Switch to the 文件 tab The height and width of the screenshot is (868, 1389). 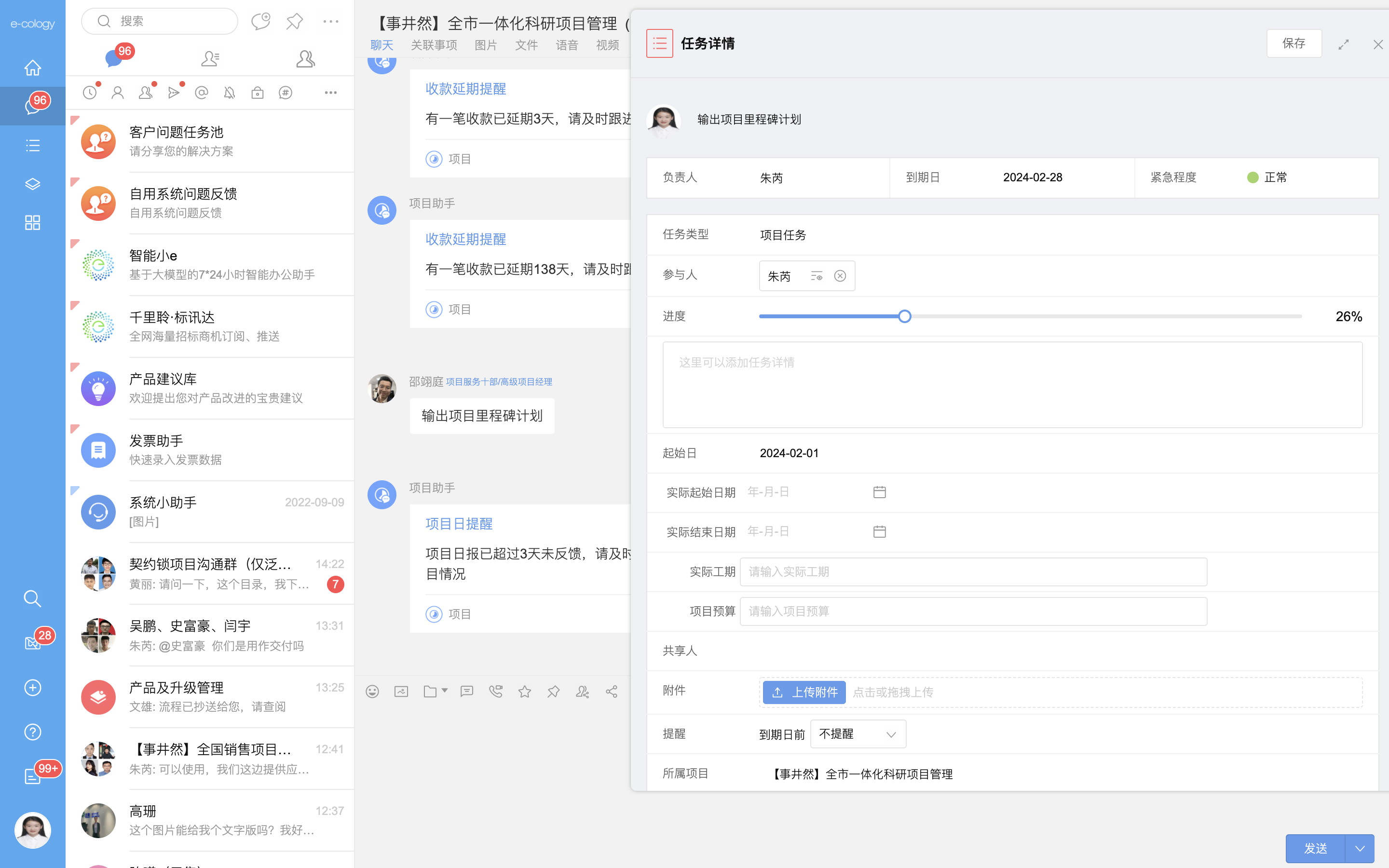pos(526,45)
